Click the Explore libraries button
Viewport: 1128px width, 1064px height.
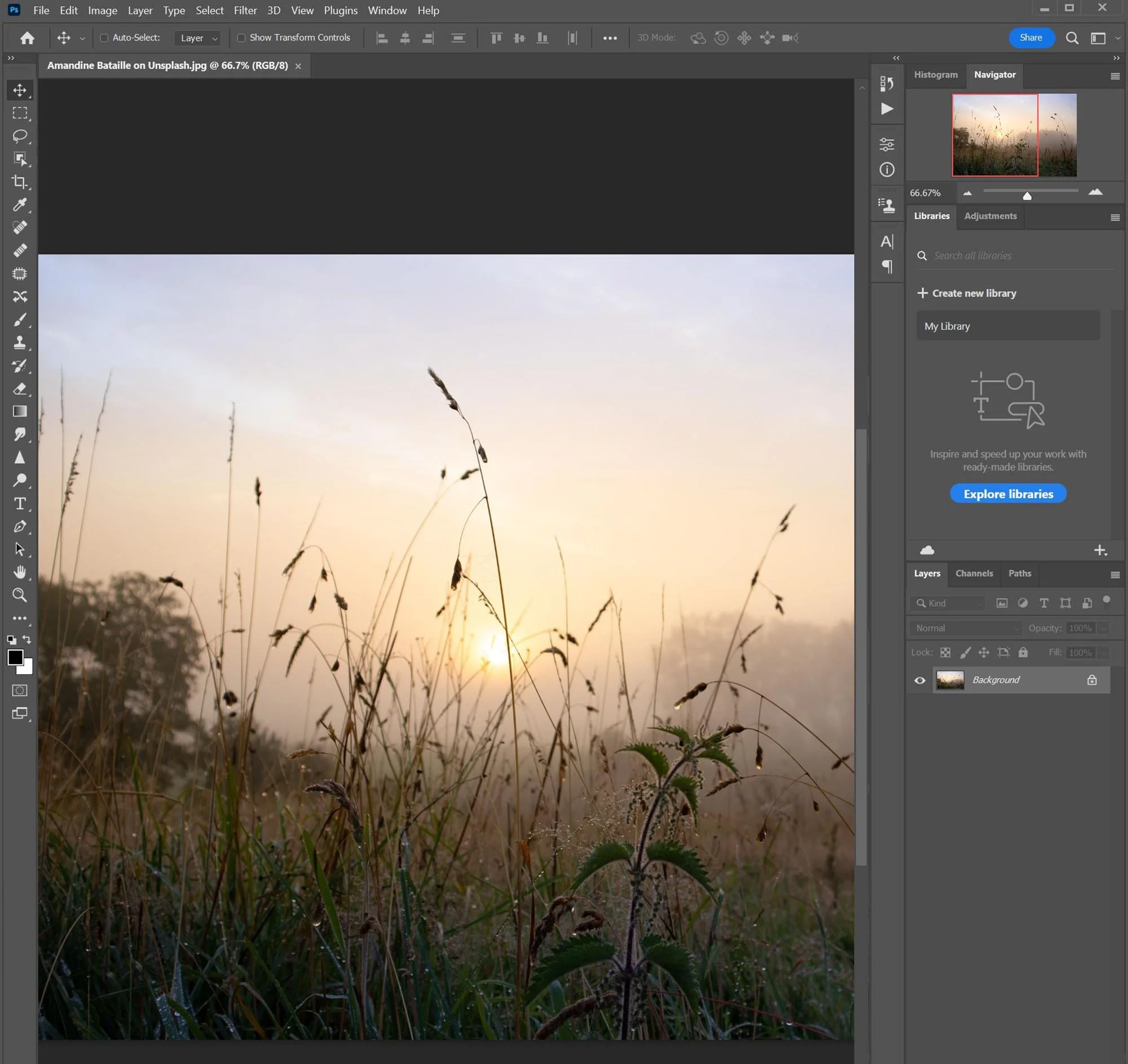[x=1007, y=494]
